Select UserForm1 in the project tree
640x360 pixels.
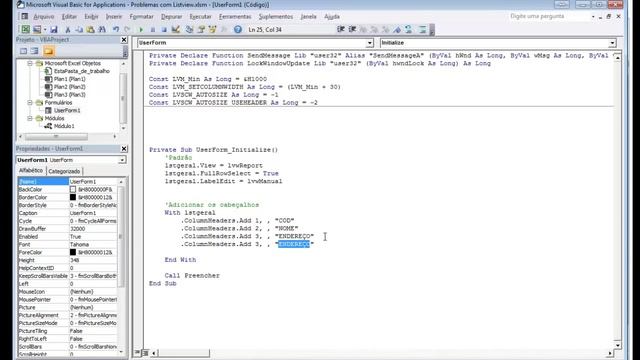pyautogui.click(x=67, y=110)
